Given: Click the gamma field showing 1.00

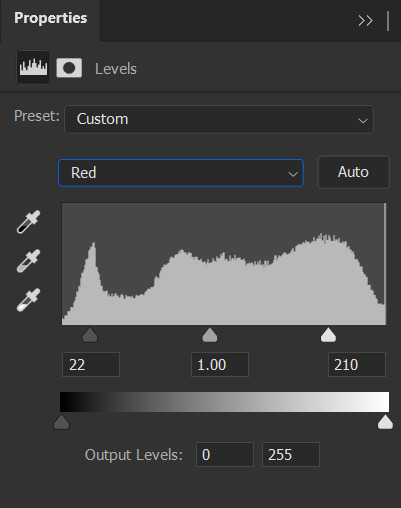Looking at the screenshot, I should [x=220, y=364].
